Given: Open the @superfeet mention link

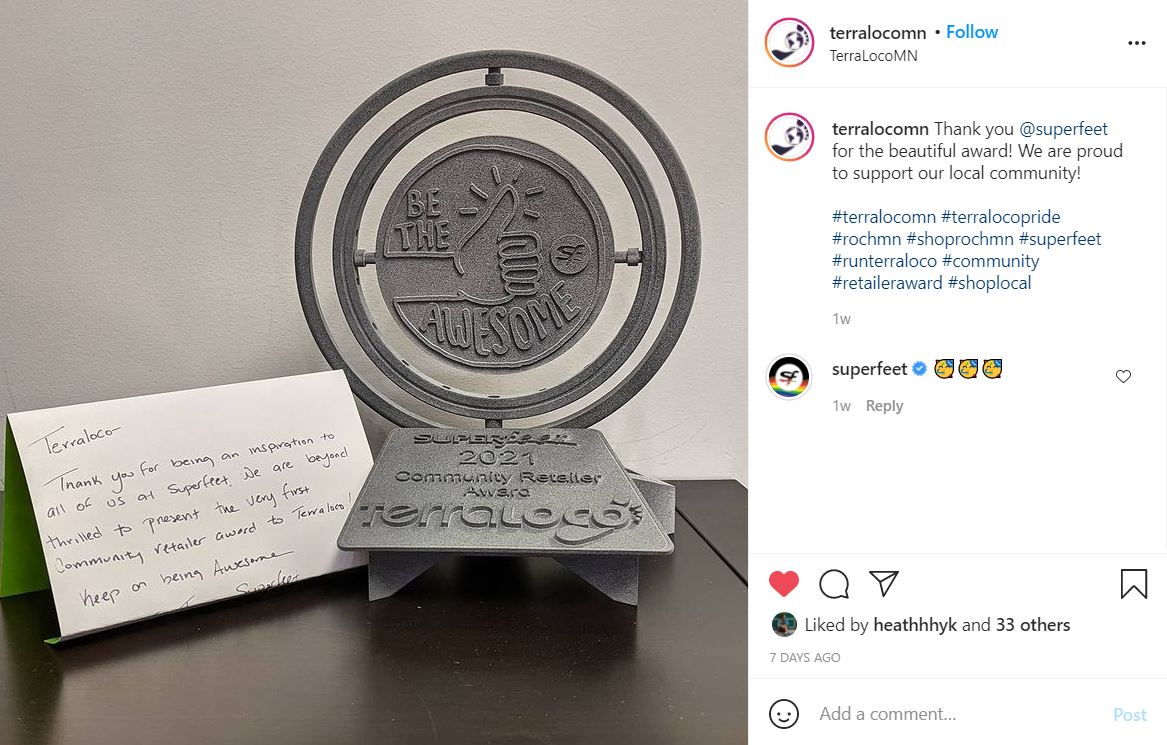Looking at the screenshot, I should (1063, 129).
